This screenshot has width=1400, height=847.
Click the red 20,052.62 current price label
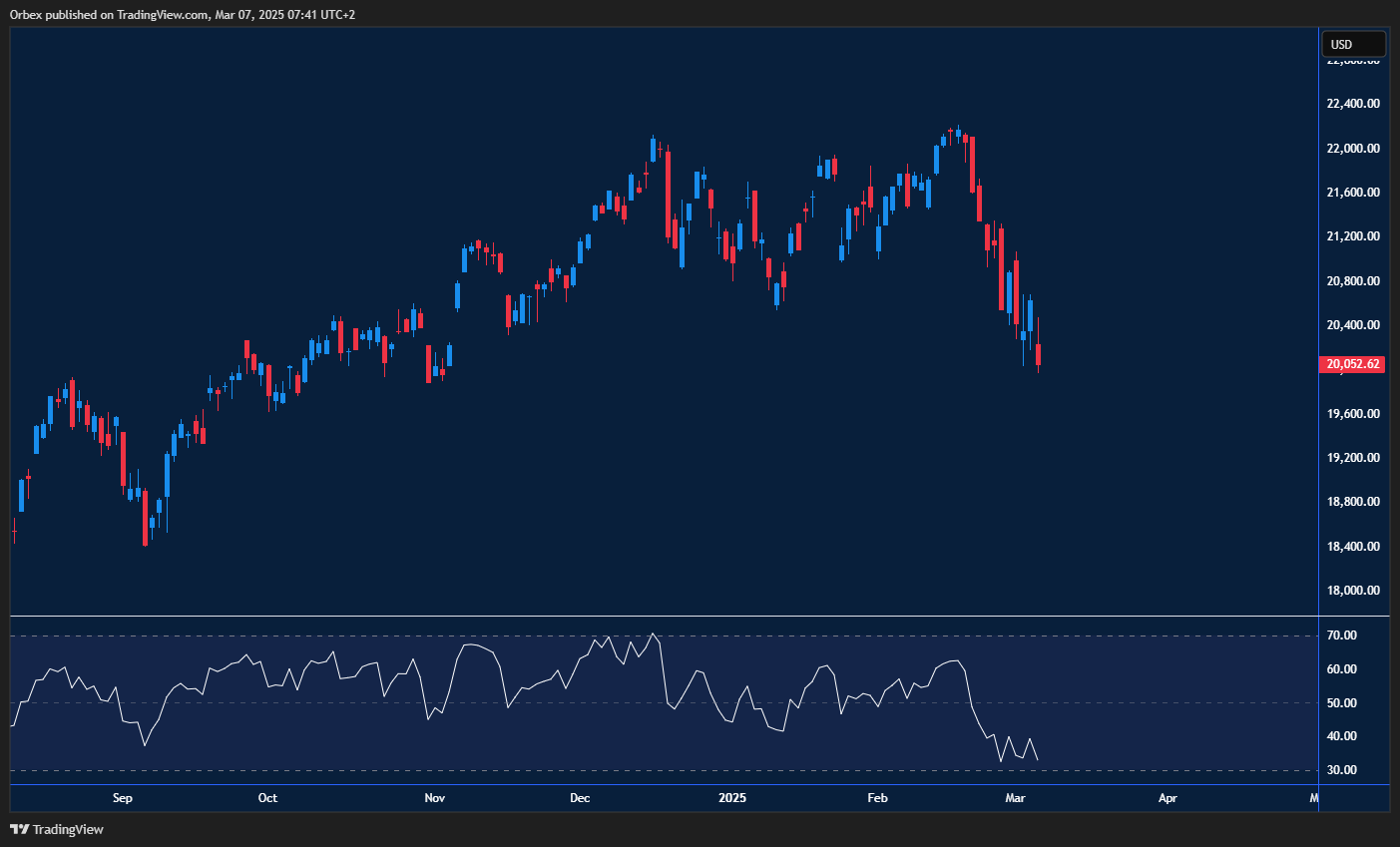1353,364
